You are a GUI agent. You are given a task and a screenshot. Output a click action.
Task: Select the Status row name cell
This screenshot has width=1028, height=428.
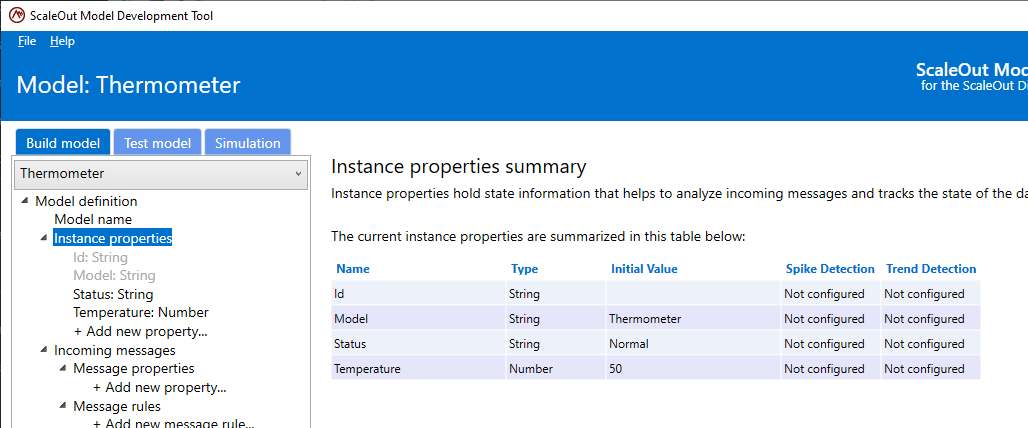coord(418,343)
